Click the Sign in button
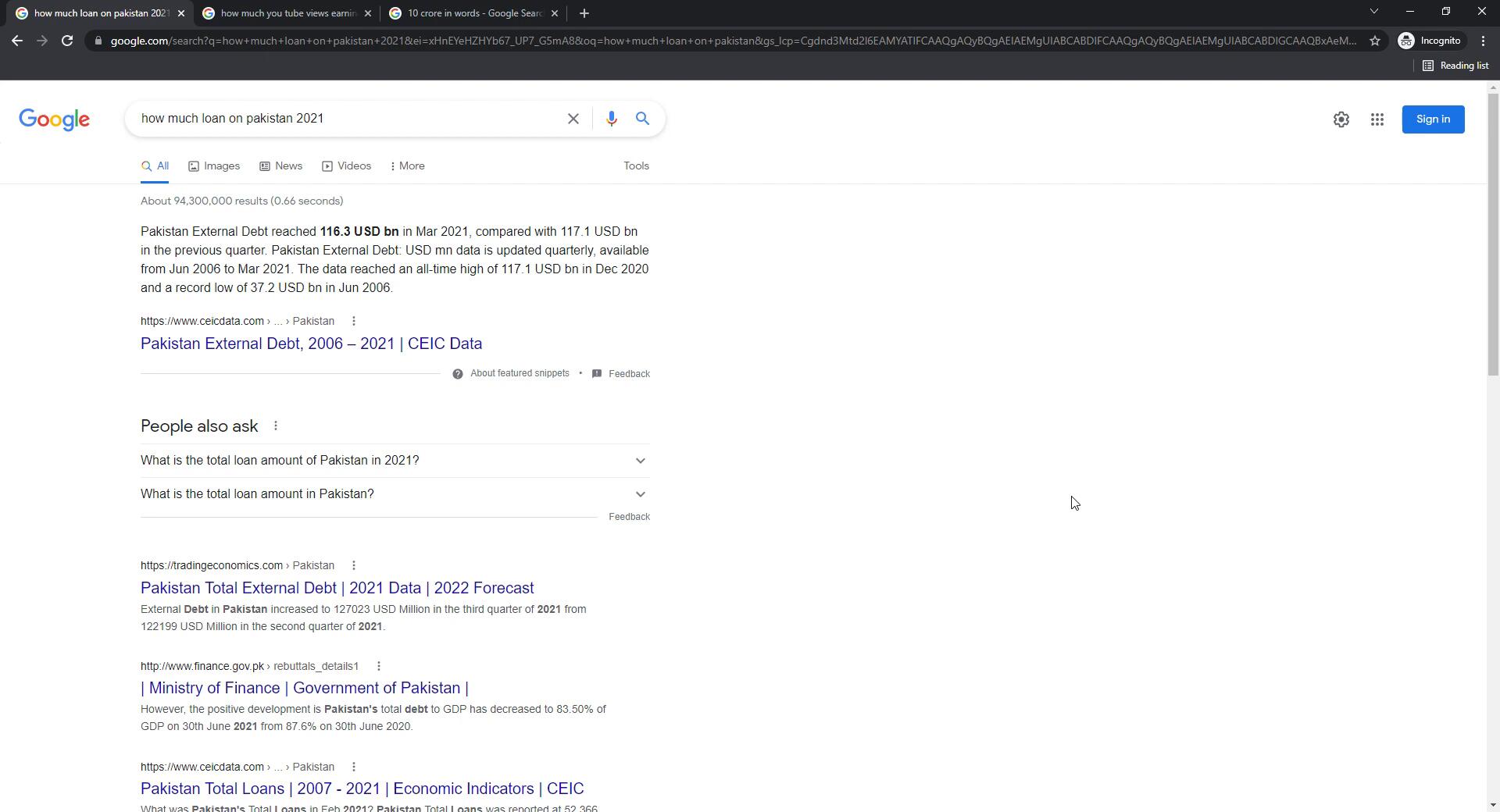The height and width of the screenshot is (812, 1500). 1432,119
